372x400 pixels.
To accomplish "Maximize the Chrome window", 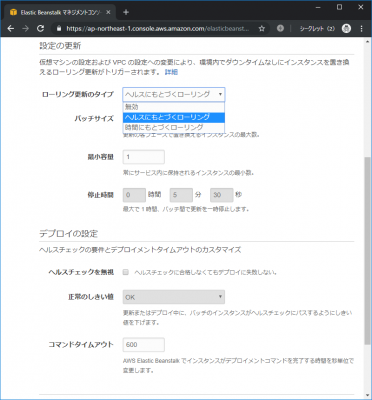I will (x=339, y=7).
